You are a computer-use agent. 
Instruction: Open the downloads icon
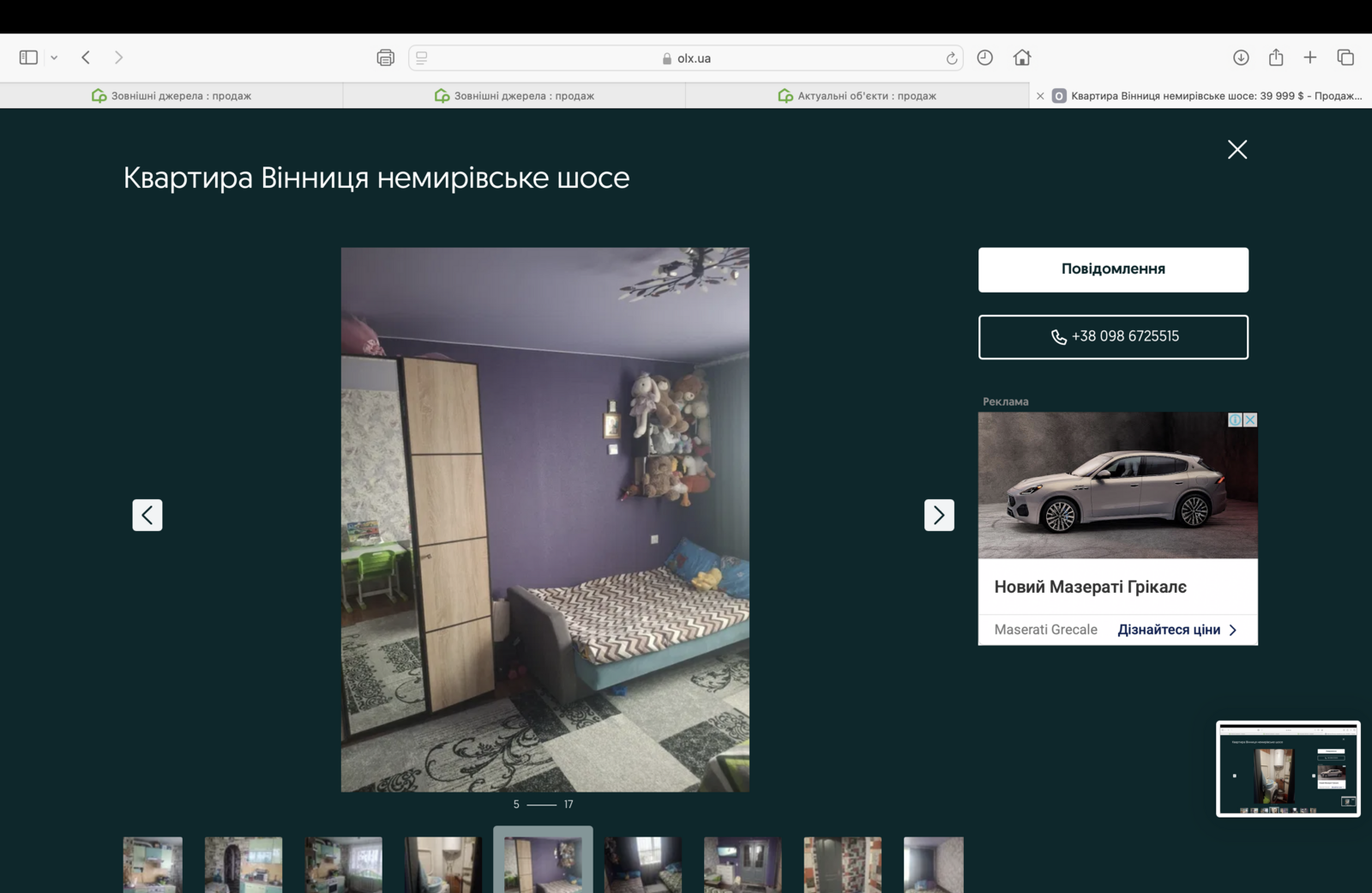1240,57
